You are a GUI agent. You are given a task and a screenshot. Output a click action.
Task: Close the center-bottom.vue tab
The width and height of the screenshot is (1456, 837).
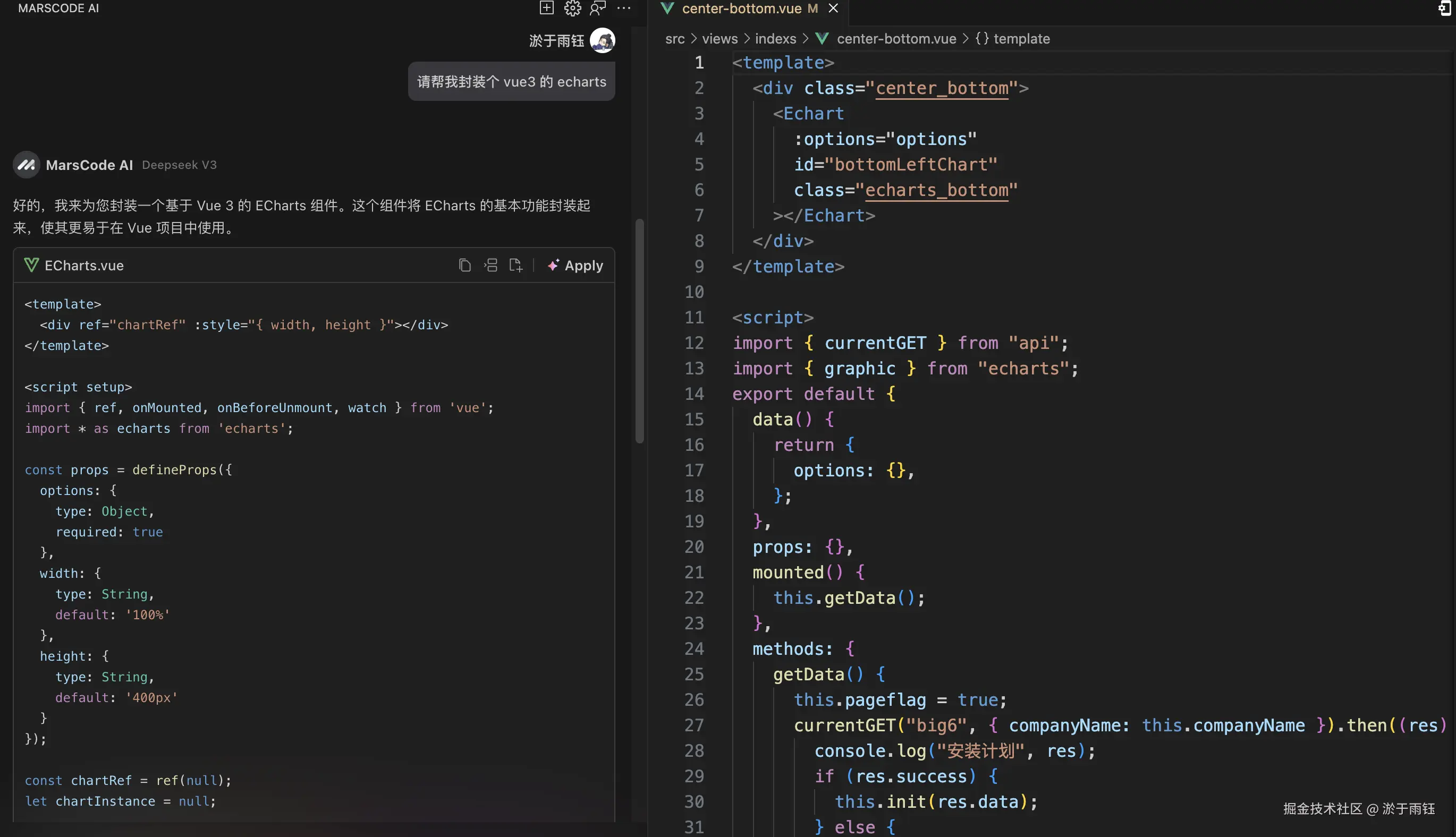pyautogui.click(x=833, y=8)
